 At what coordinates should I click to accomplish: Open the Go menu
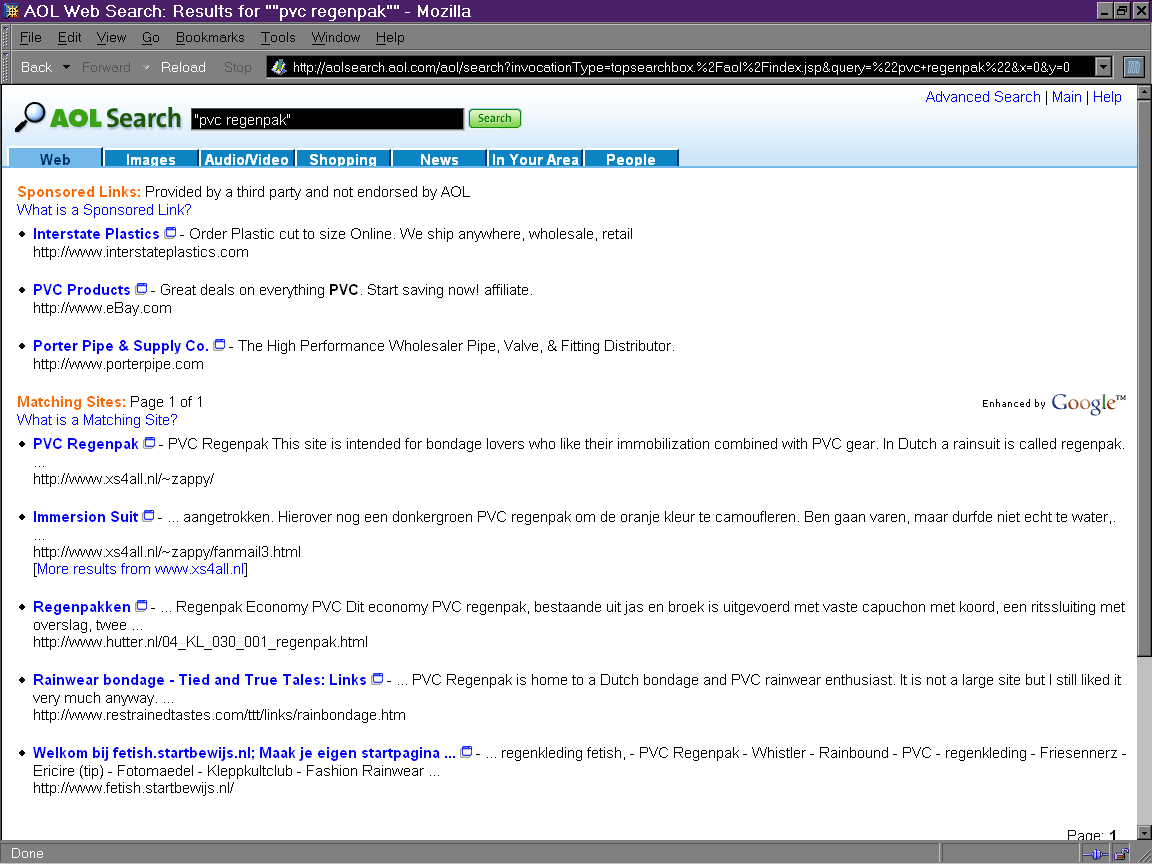pyautogui.click(x=151, y=37)
